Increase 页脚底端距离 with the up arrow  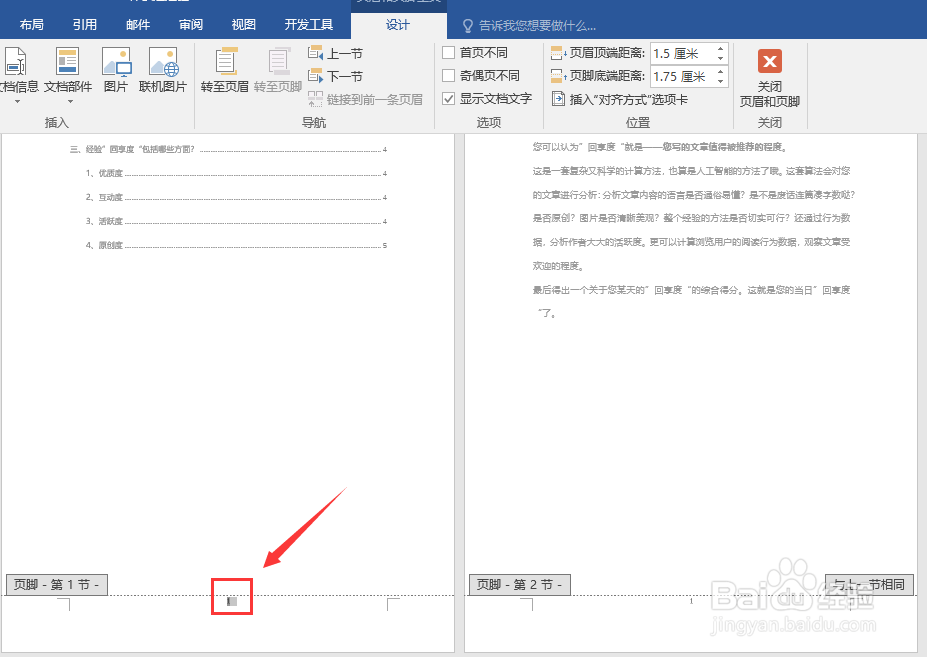click(720, 72)
